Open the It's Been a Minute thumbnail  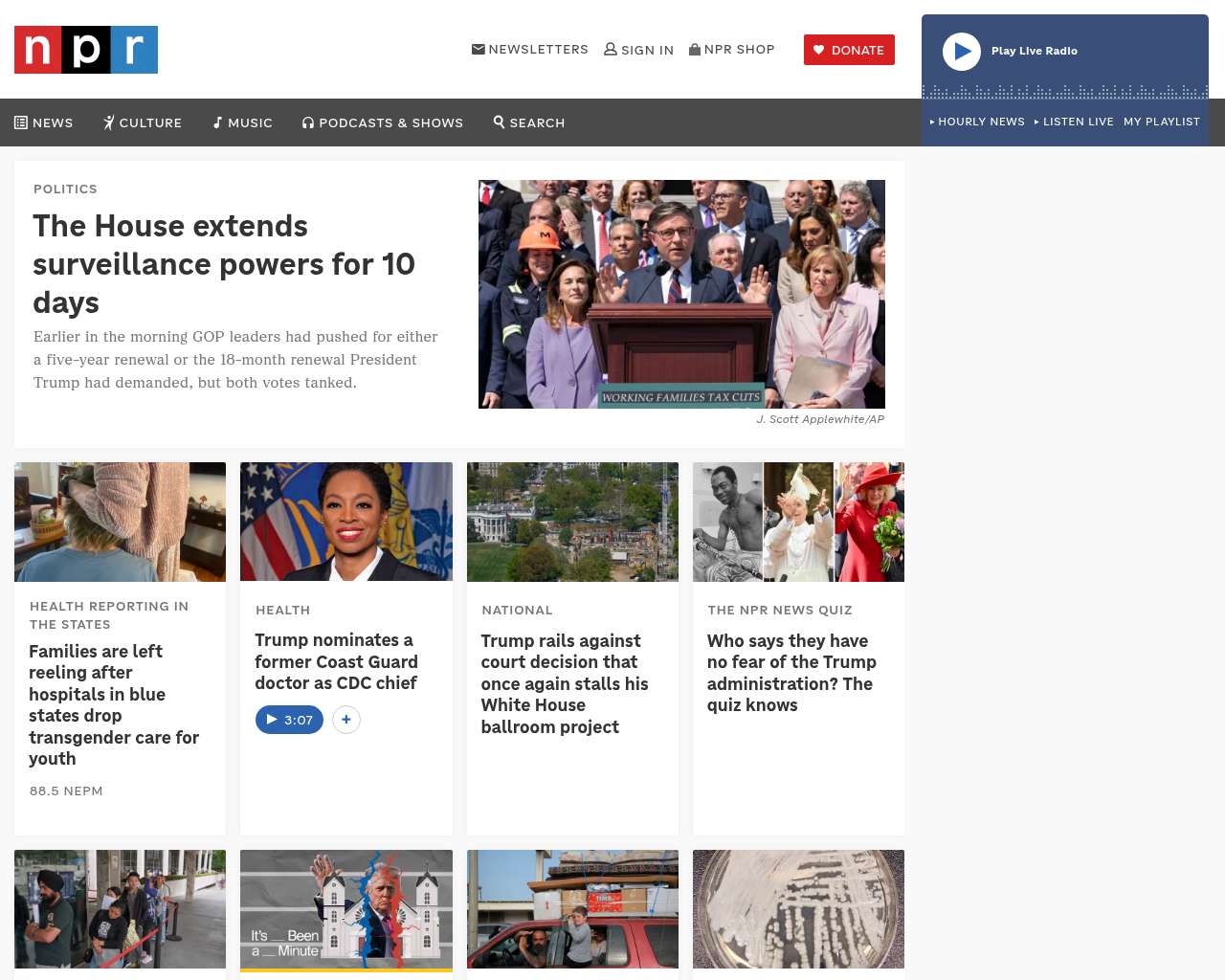[x=346, y=909]
